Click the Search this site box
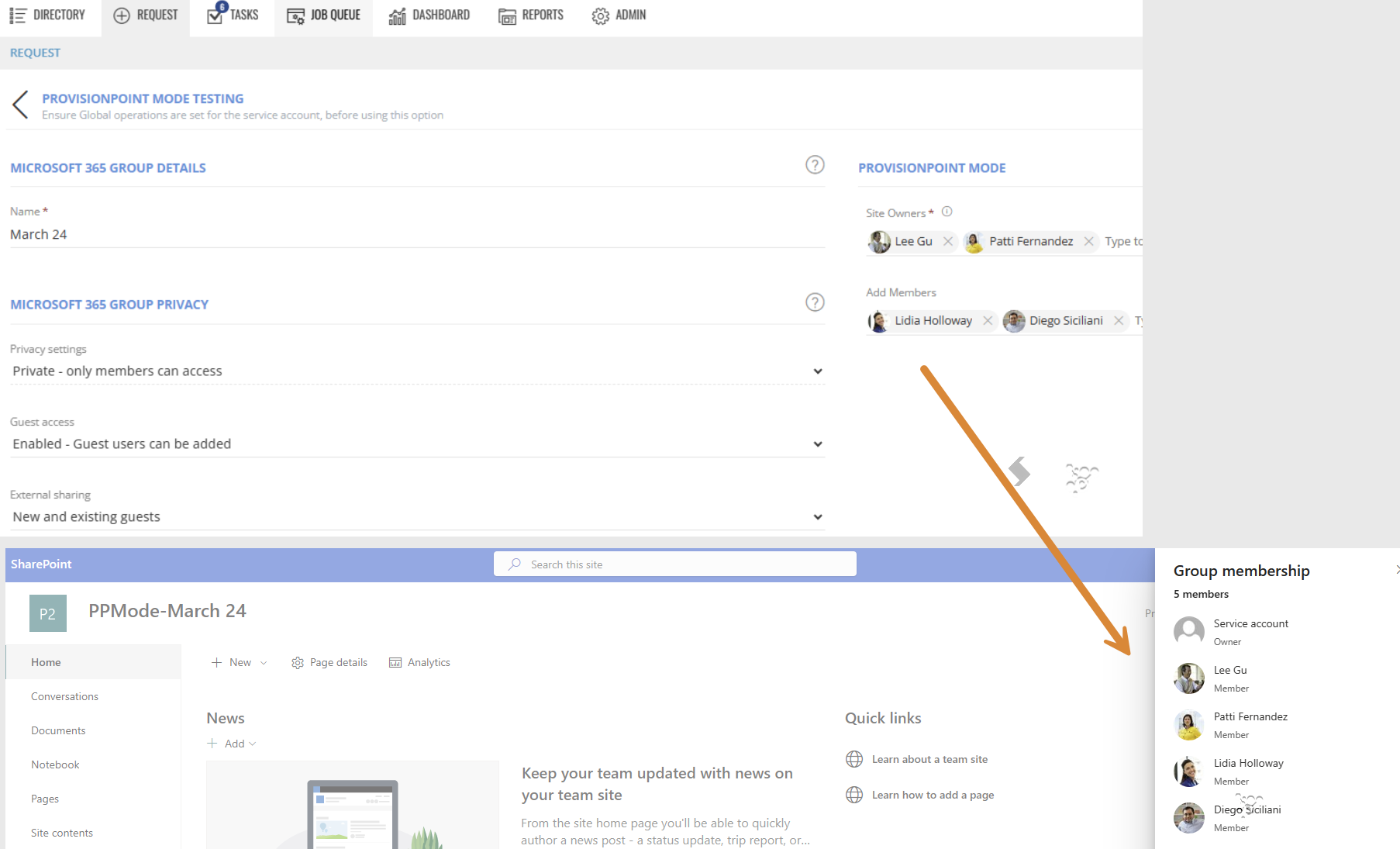The image size is (1400, 849). tap(675, 564)
